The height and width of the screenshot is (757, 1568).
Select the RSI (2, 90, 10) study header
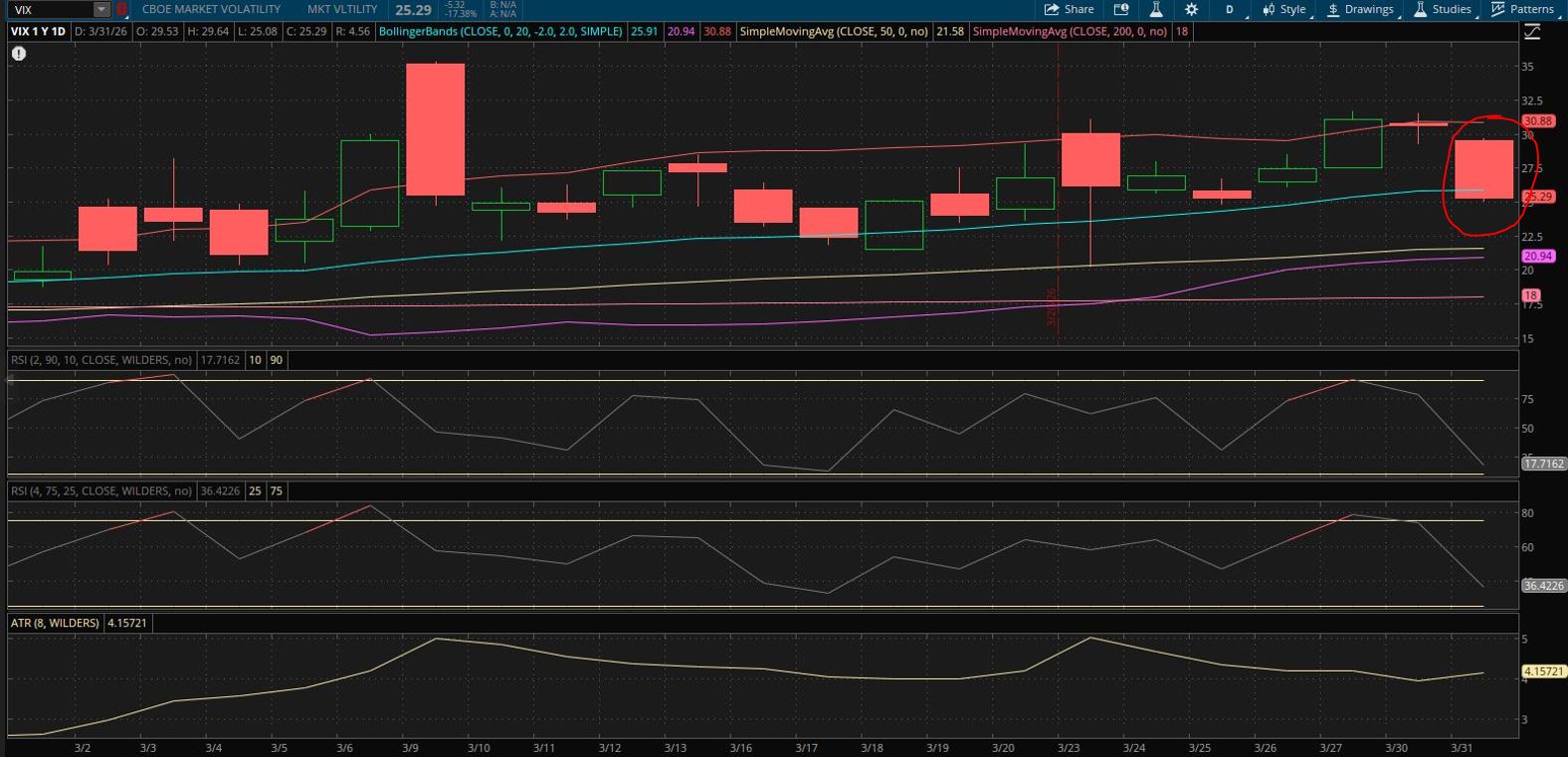coord(100,360)
